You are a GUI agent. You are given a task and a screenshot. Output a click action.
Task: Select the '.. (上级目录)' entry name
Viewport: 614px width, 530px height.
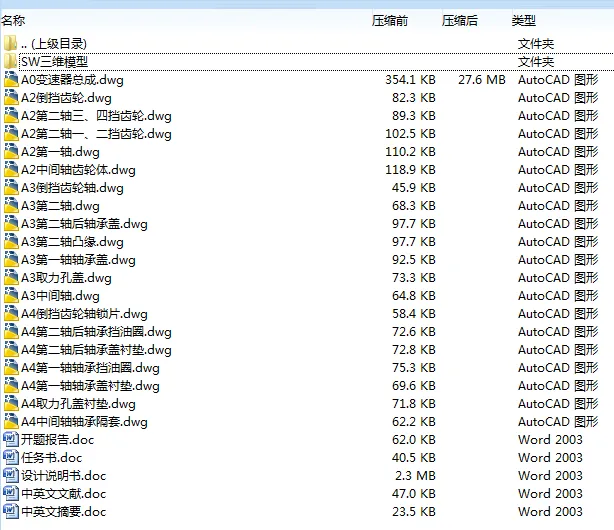pos(54,43)
